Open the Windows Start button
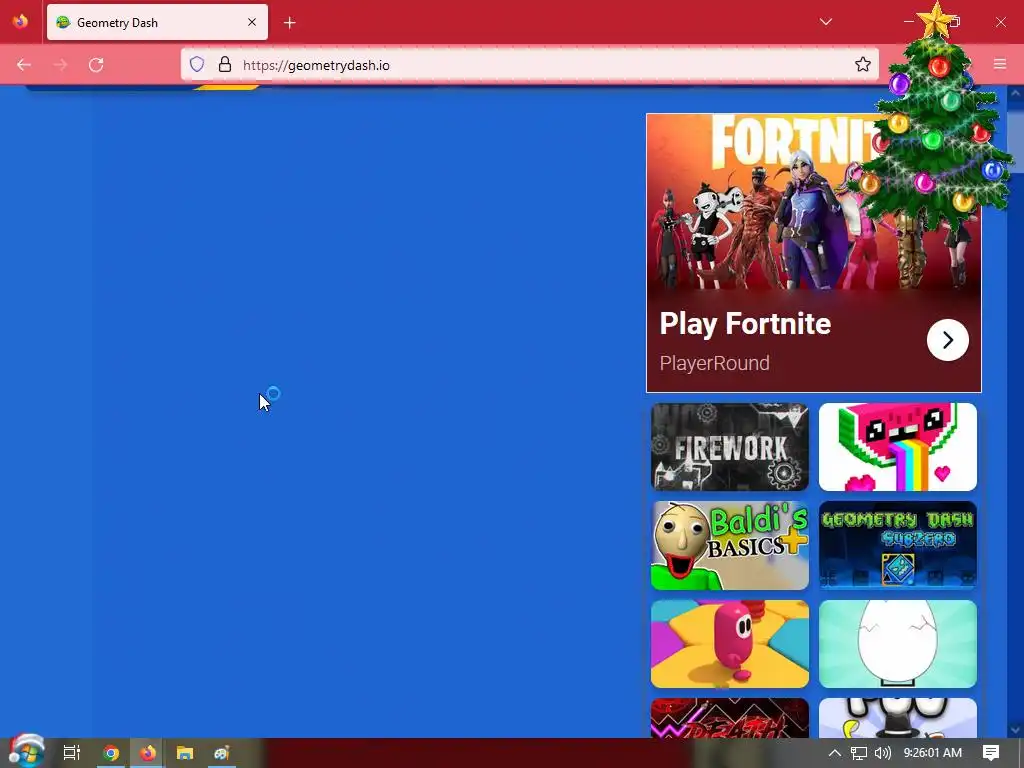This screenshot has height=768, width=1024. pyautogui.click(x=26, y=752)
